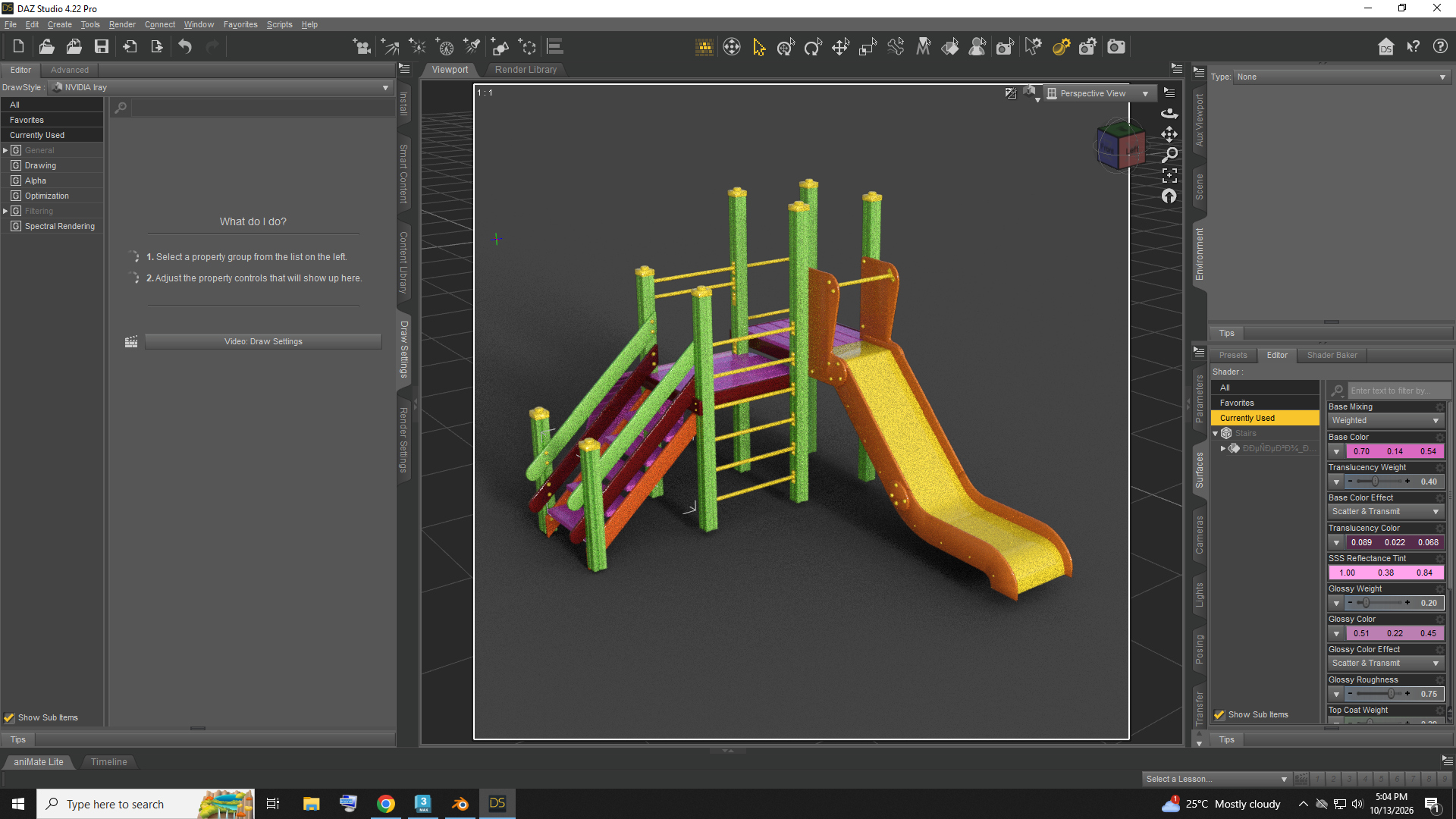Click the Reset view up-arrow icon
Image resolution: width=1456 pixels, height=819 pixels.
coord(1169,196)
